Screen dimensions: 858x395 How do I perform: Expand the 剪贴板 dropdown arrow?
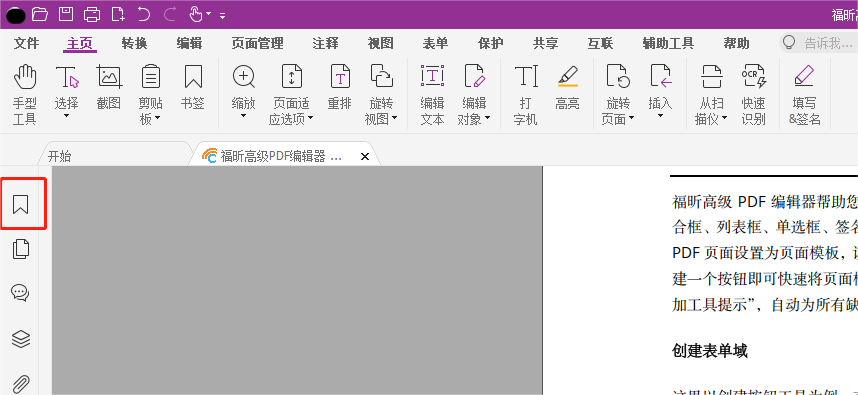click(158, 119)
